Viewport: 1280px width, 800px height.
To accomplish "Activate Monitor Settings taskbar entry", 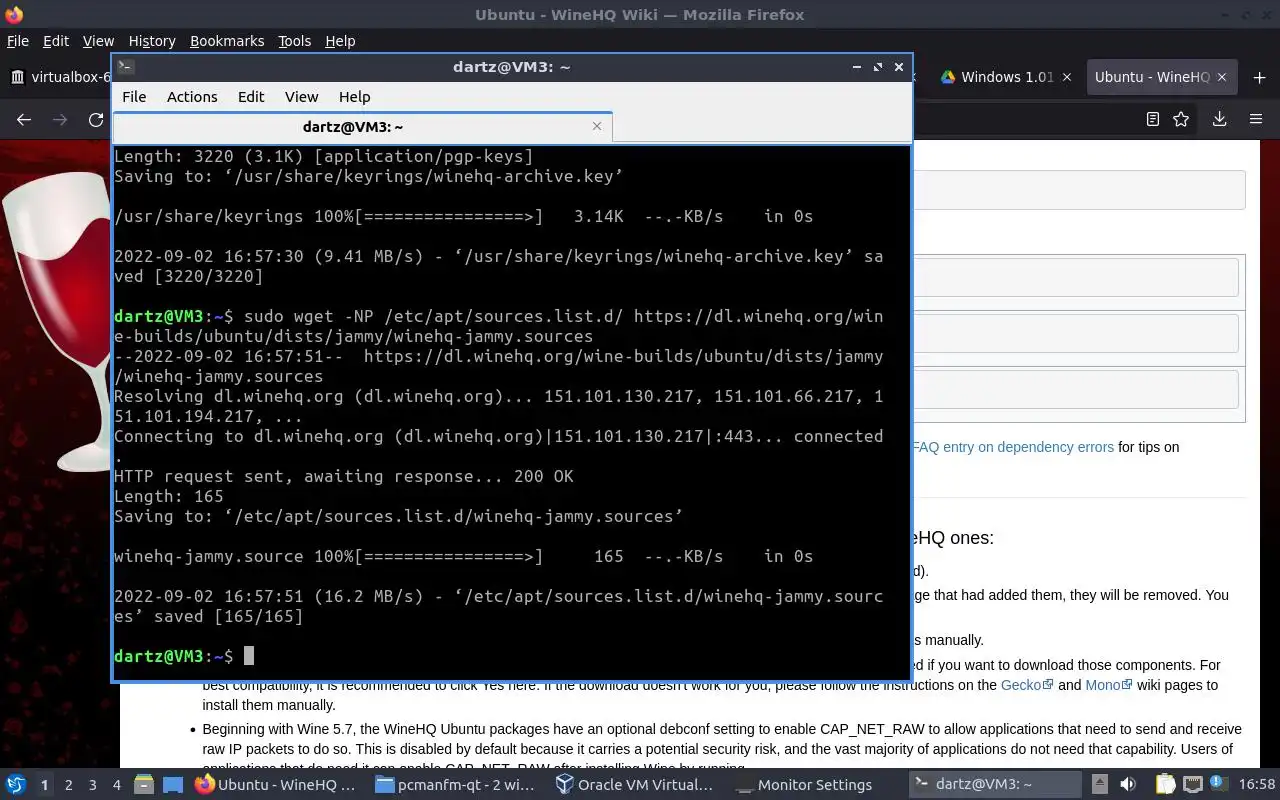I will [x=815, y=785].
